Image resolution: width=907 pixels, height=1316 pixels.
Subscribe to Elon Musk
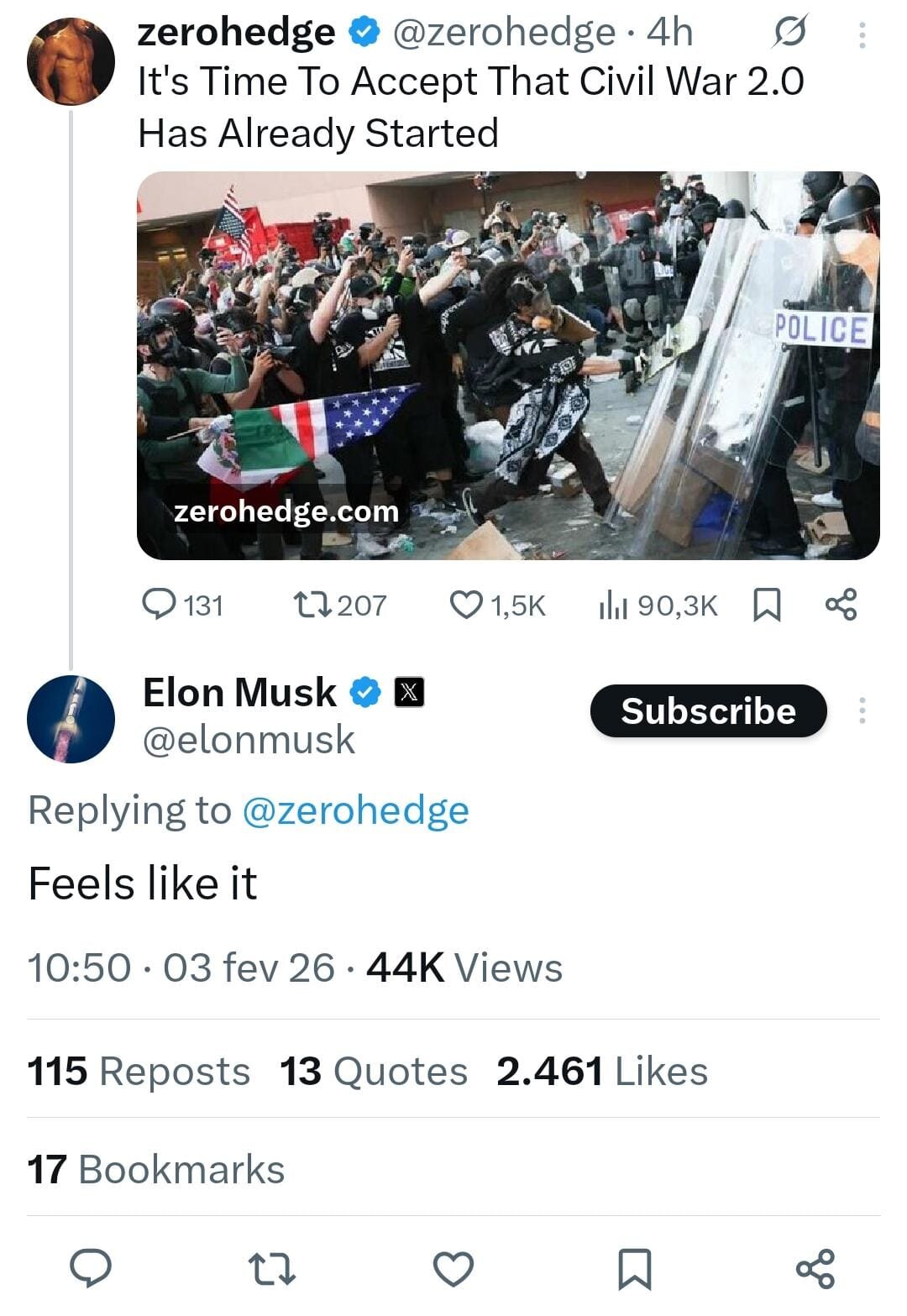pos(708,711)
